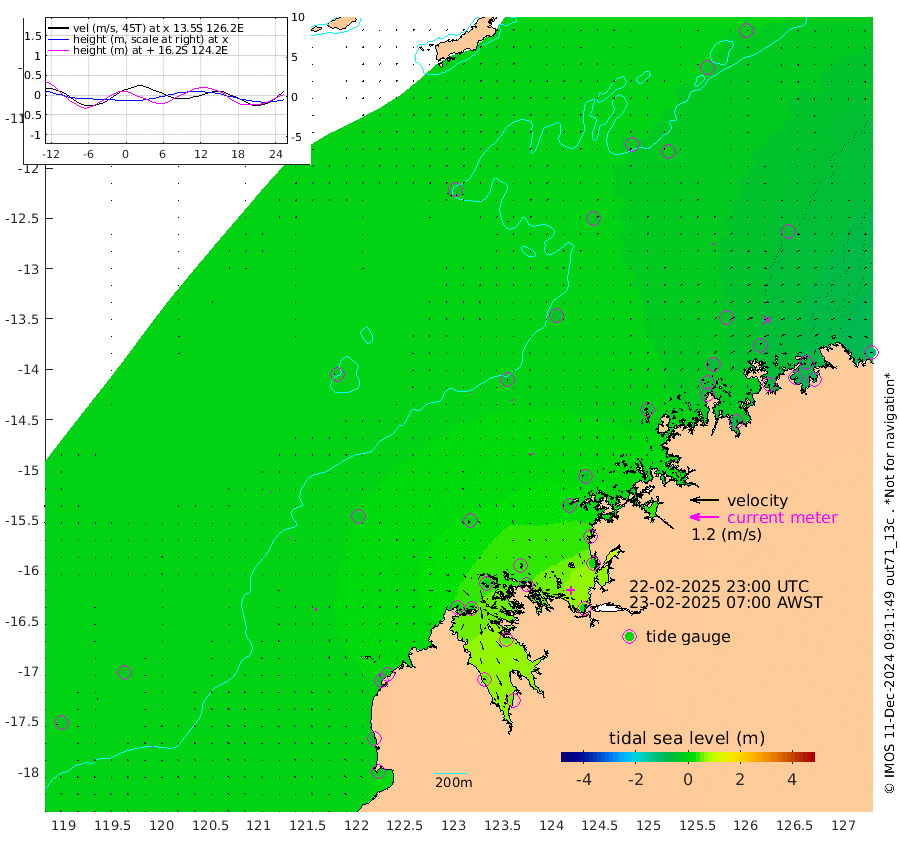Click the tide gauge circle near 14S 121.8E
Image resolution: width=900 pixels, height=846 pixels.
[338, 375]
